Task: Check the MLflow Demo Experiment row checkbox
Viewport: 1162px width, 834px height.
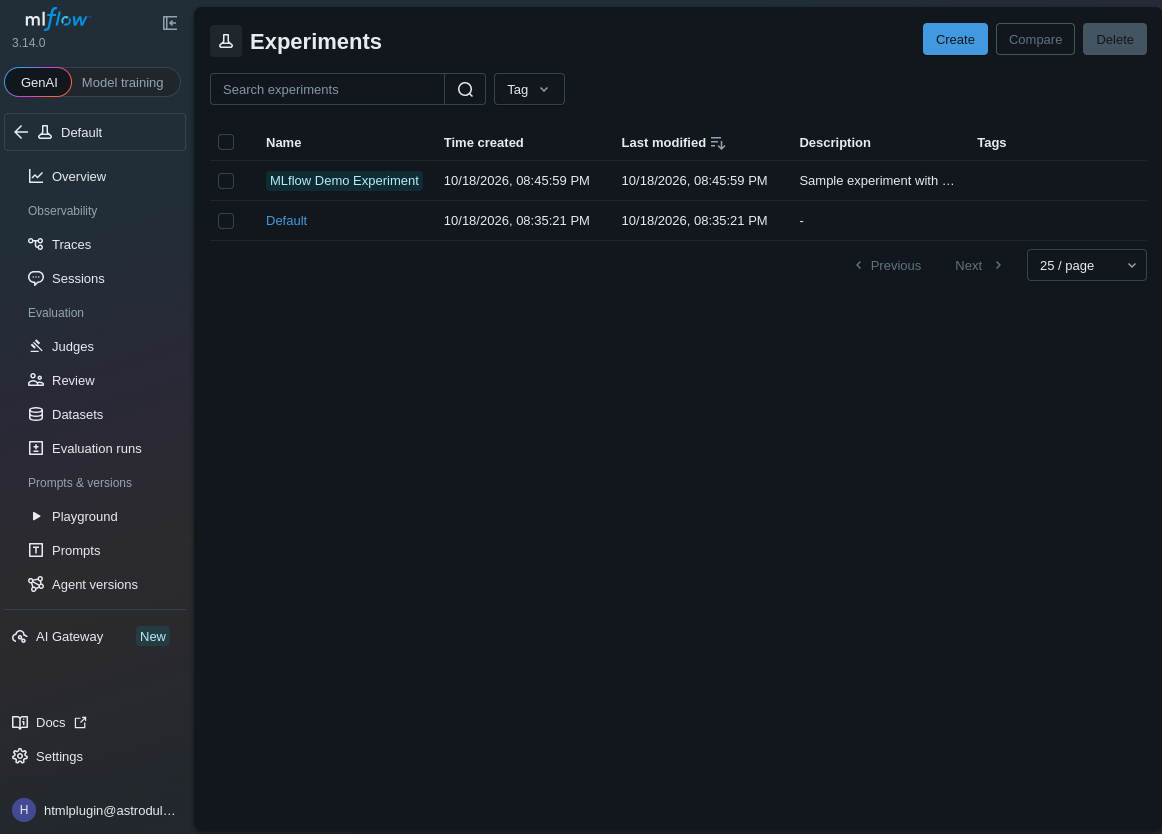Action: coord(226,181)
